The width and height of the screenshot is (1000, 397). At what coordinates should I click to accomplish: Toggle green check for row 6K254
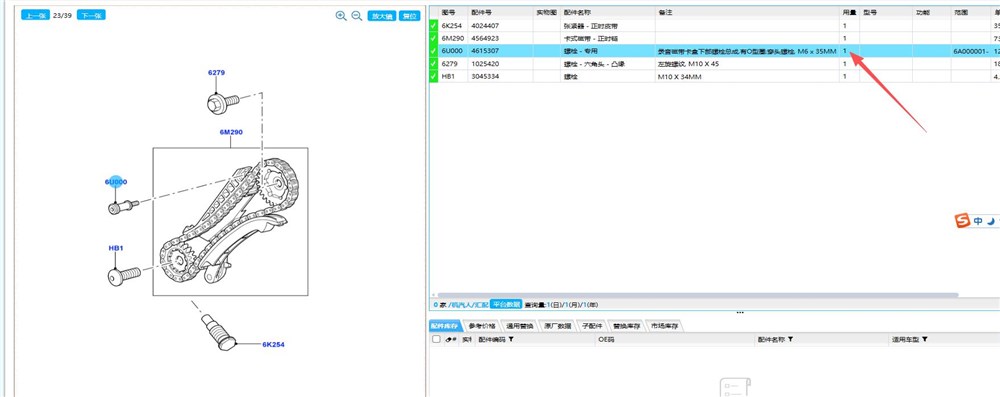[434, 26]
